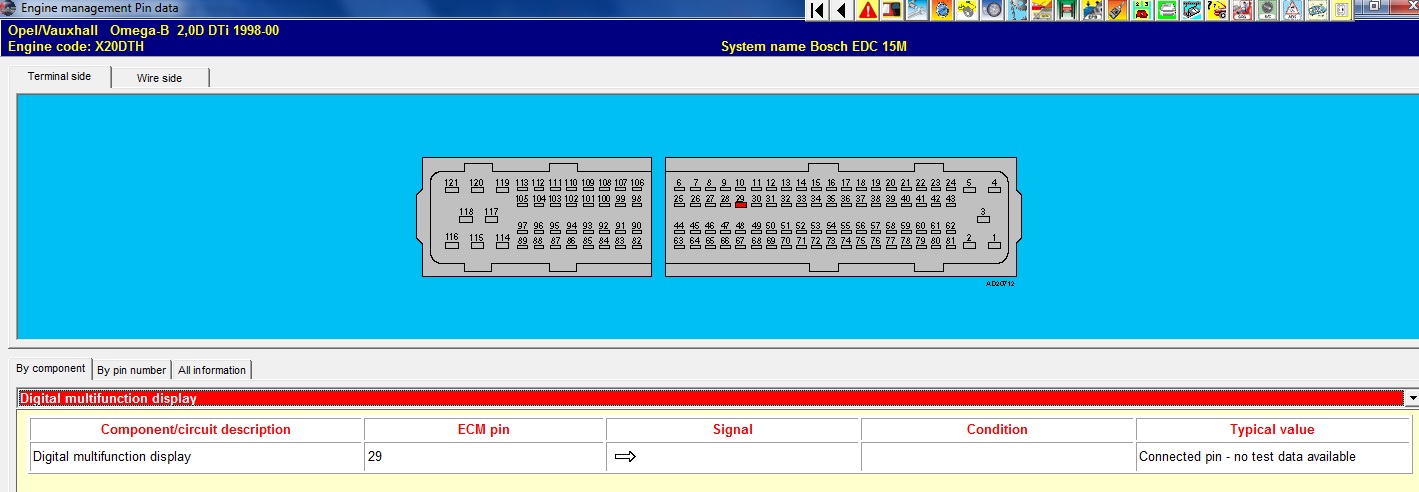The height and width of the screenshot is (492, 1419).
Task: Select the Digital multifunction display combo box
Action: (710, 398)
